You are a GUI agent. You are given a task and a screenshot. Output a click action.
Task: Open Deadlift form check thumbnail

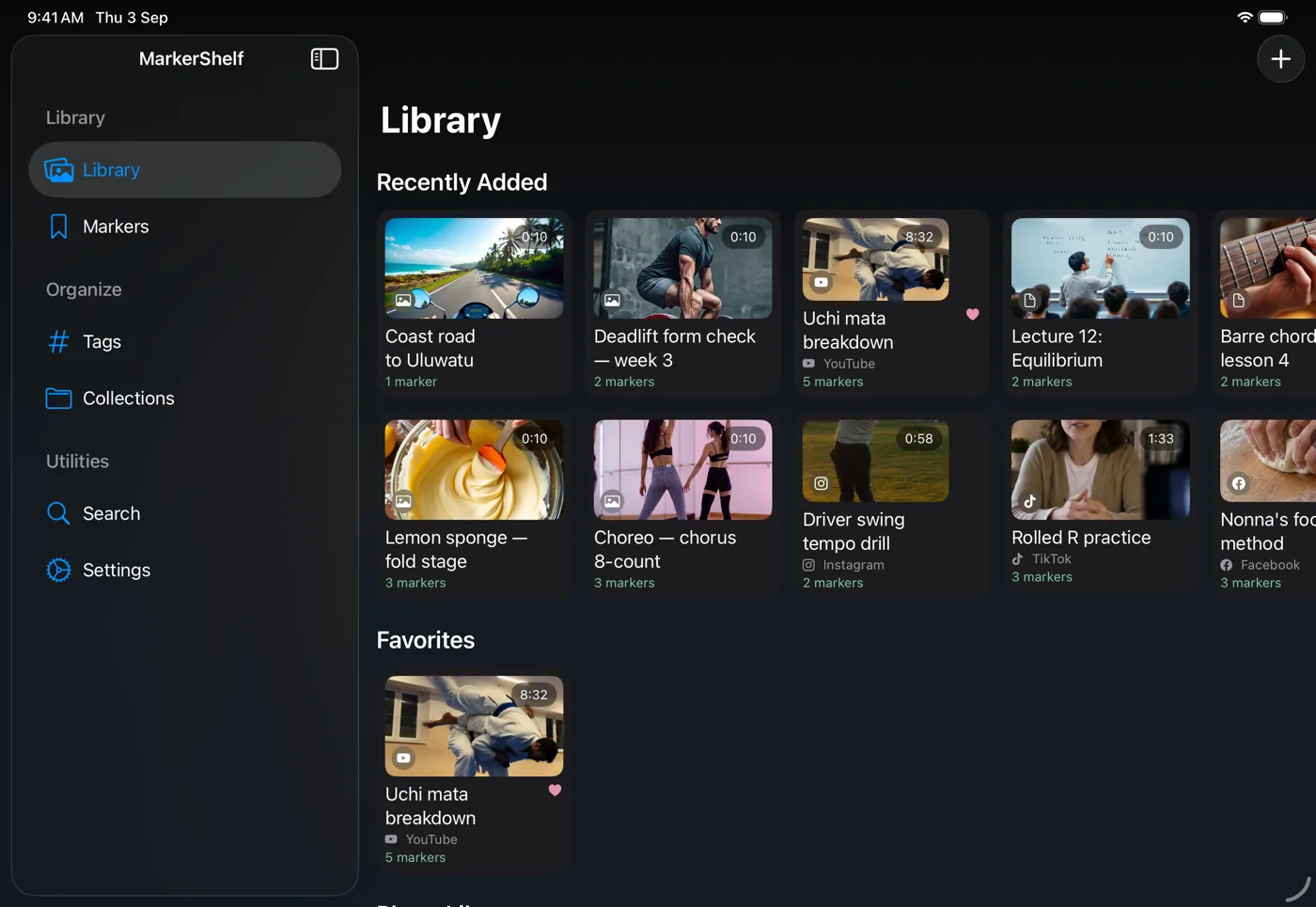click(682, 268)
